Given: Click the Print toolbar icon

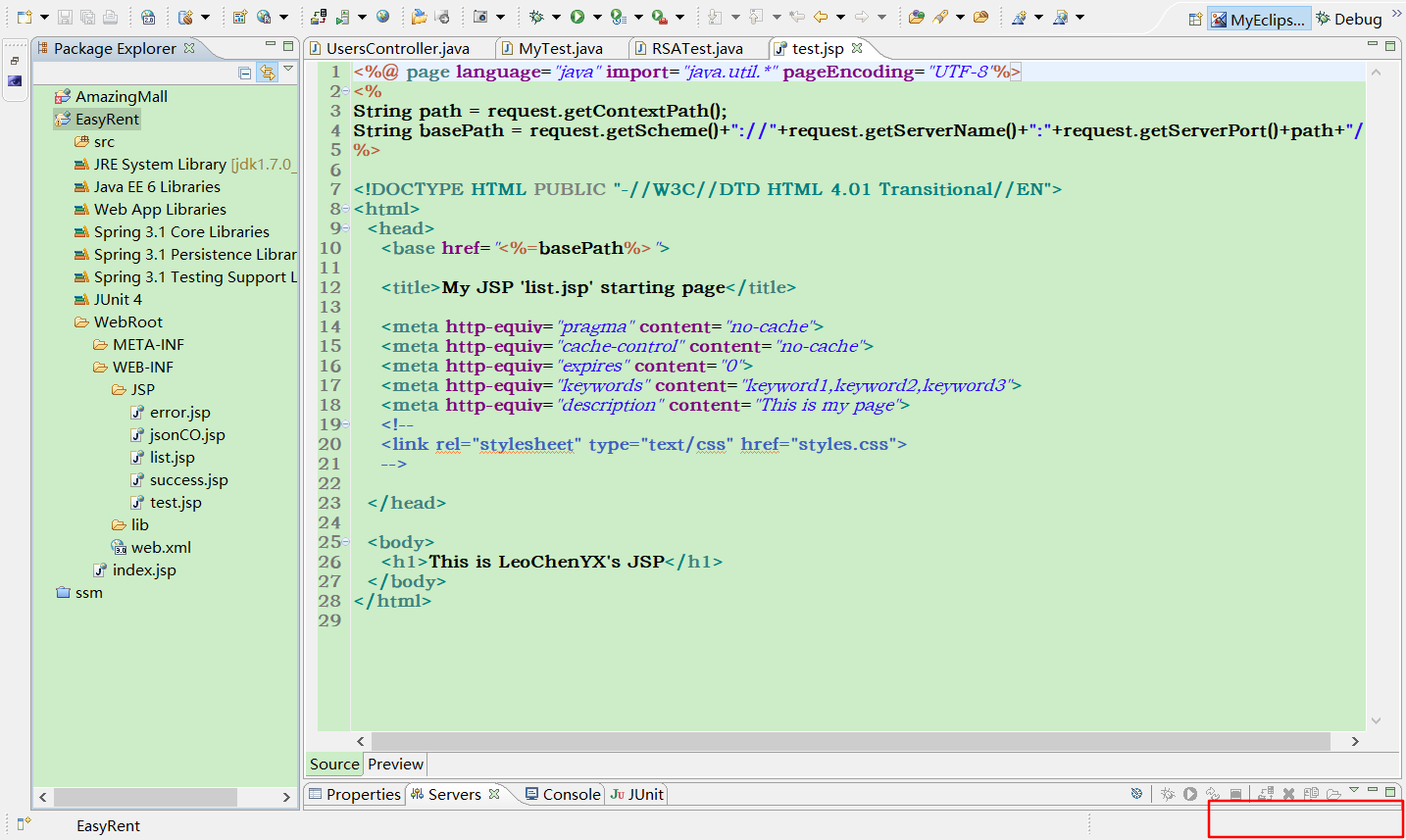Looking at the screenshot, I should coord(110,17).
